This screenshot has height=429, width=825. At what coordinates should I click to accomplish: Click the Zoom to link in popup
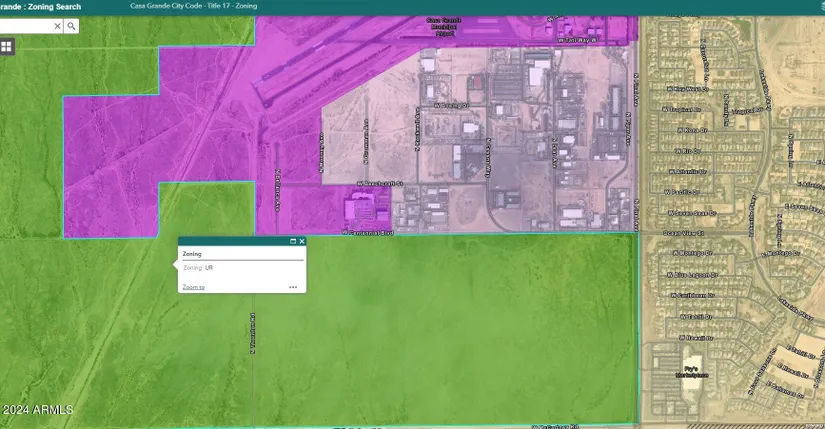coord(193,287)
